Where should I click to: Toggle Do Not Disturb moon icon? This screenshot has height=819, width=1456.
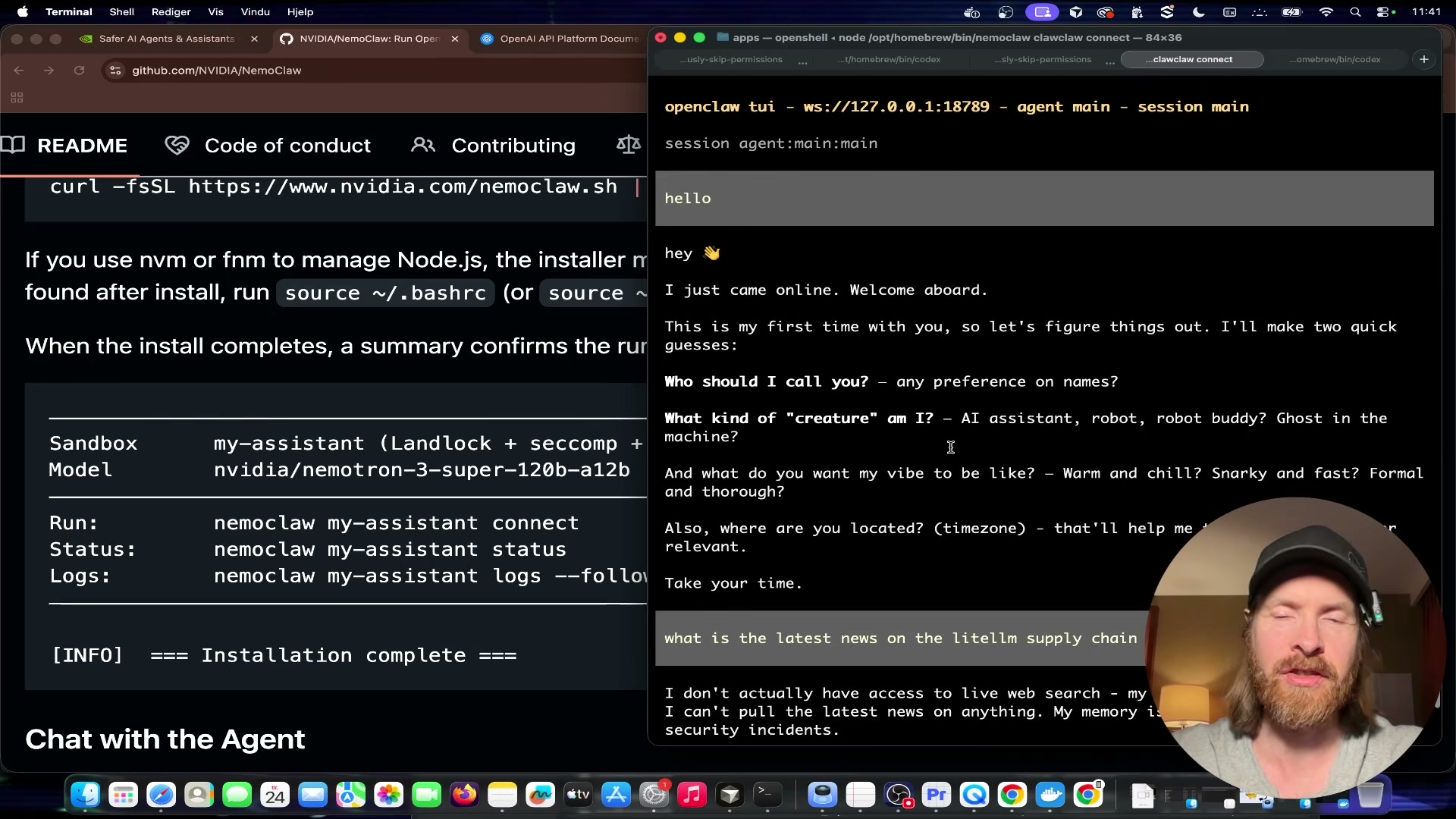click(x=1199, y=12)
